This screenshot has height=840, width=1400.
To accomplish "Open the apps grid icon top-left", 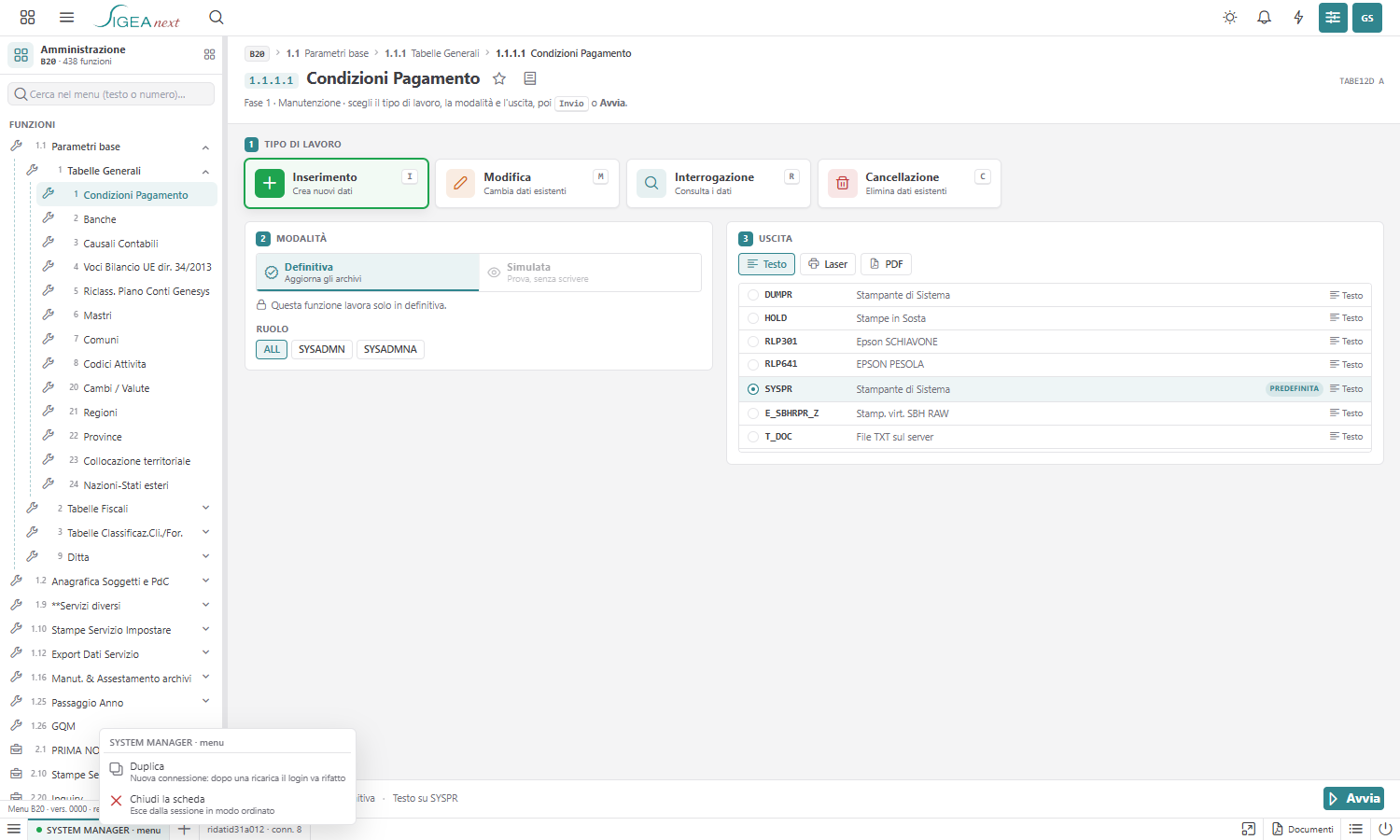I will tap(27, 18).
